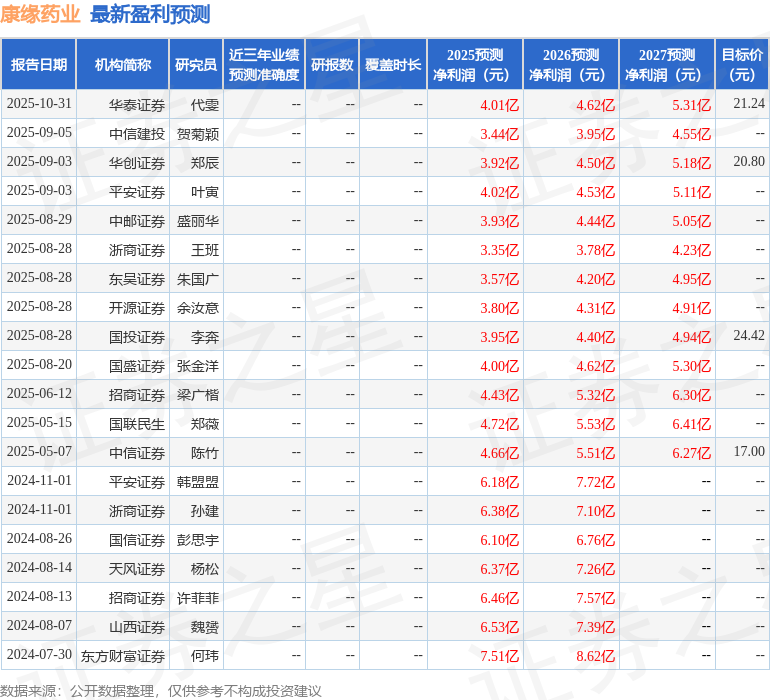Click the 最新盈利预测 heading
This screenshot has width=770, height=700.
coord(150,14)
